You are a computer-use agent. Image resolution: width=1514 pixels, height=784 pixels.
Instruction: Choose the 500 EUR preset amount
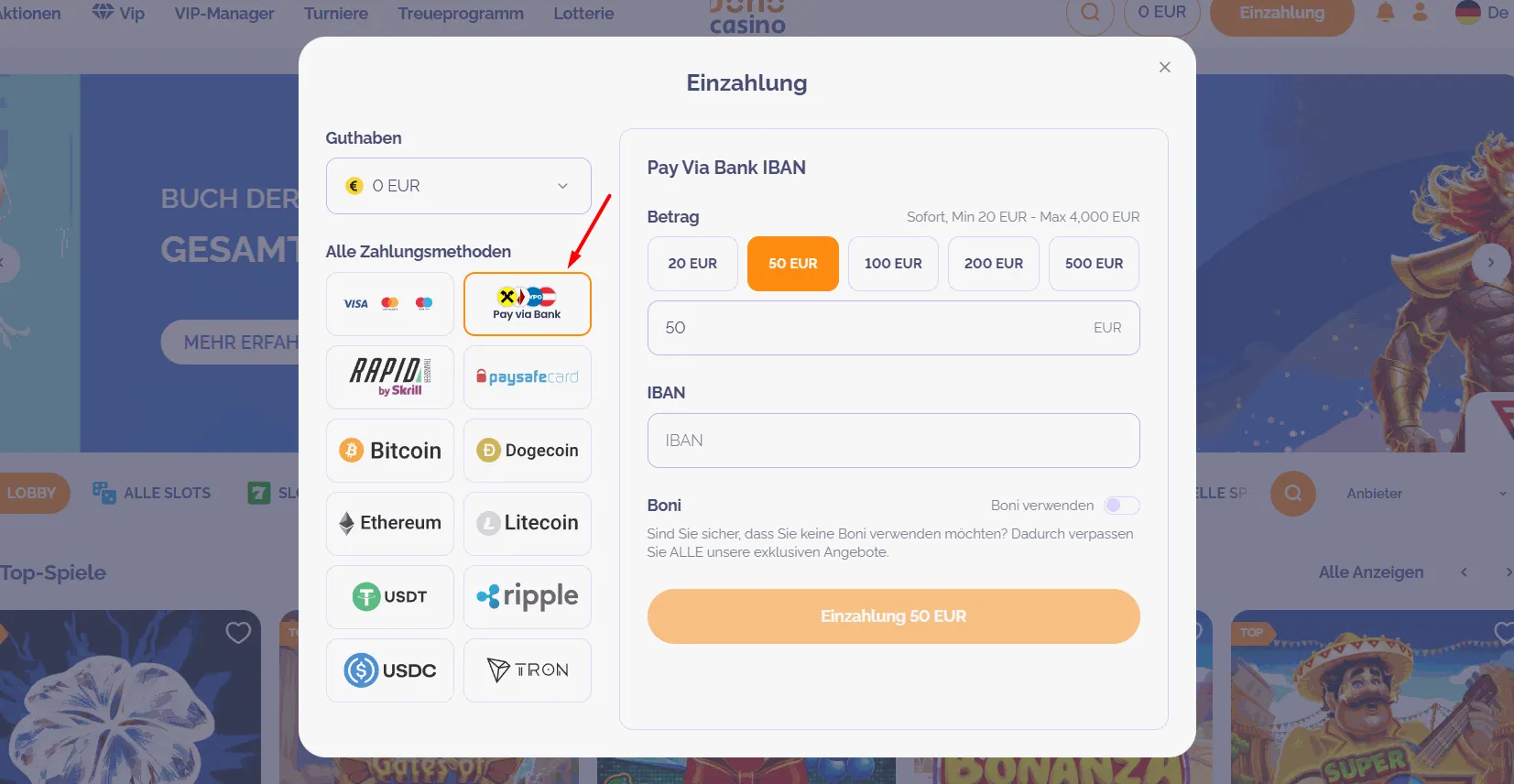tap(1094, 264)
